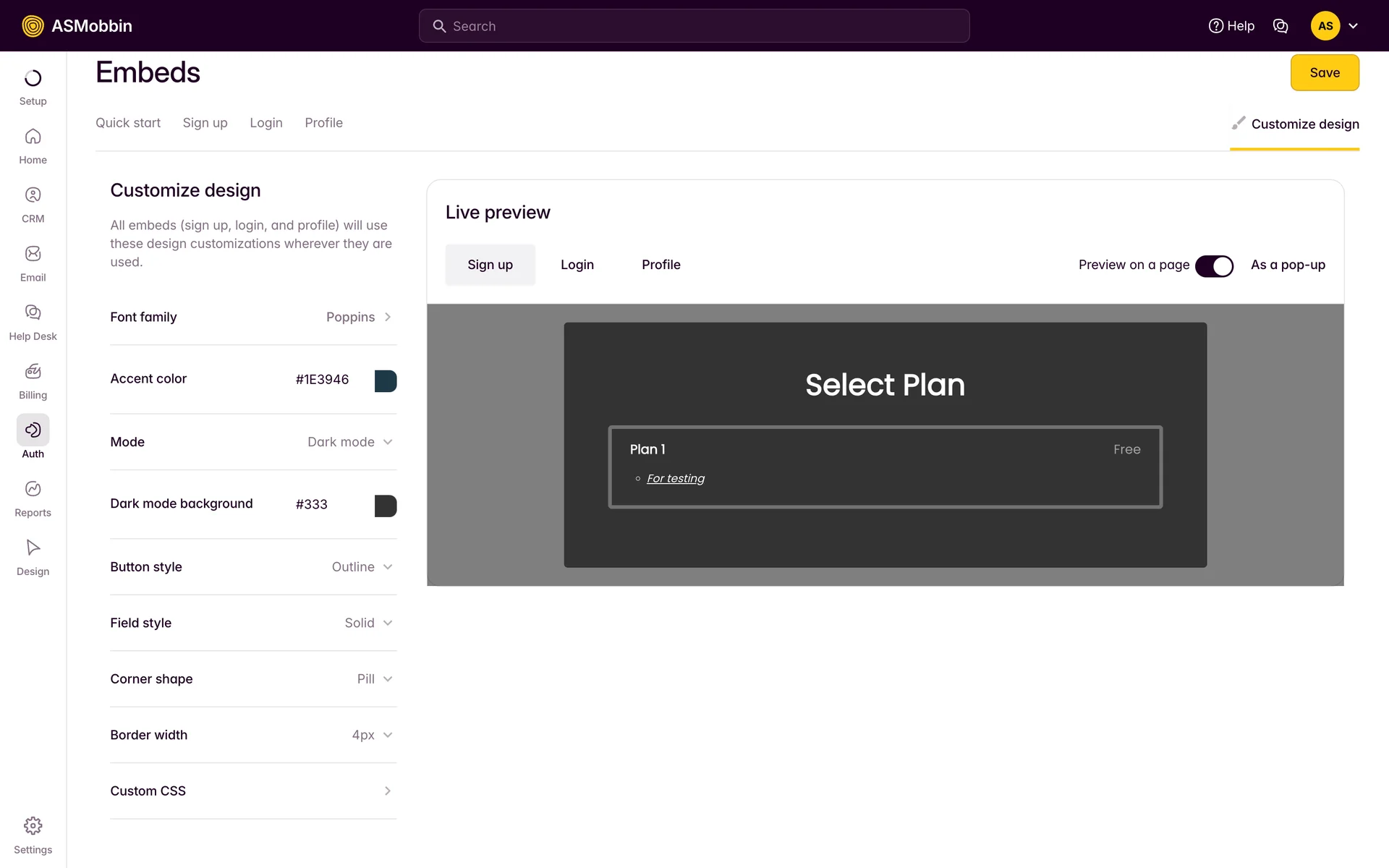Switch to the Quick start tab
The image size is (1389, 868).
coord(128,123)
